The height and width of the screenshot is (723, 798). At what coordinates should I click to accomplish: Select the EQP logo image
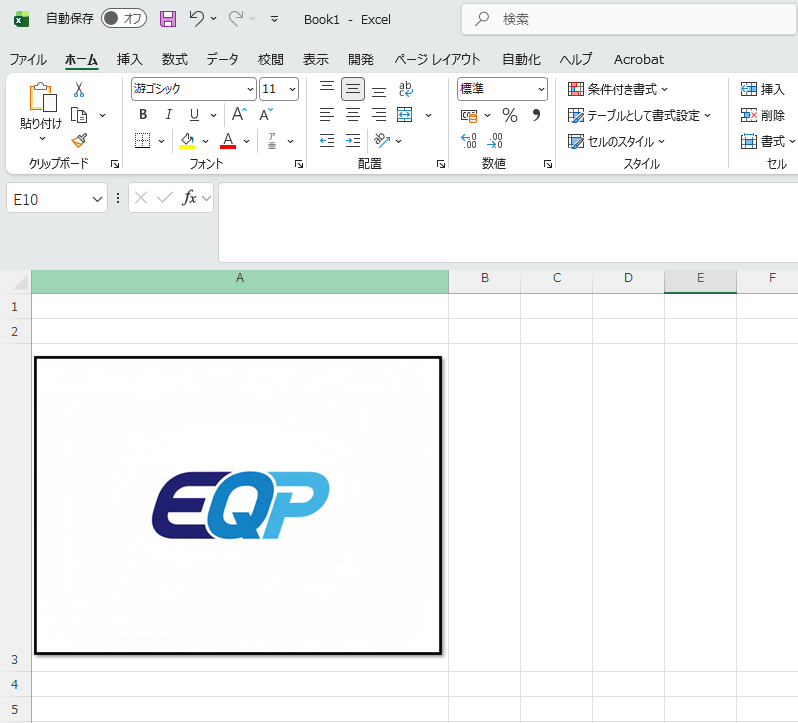239,505
